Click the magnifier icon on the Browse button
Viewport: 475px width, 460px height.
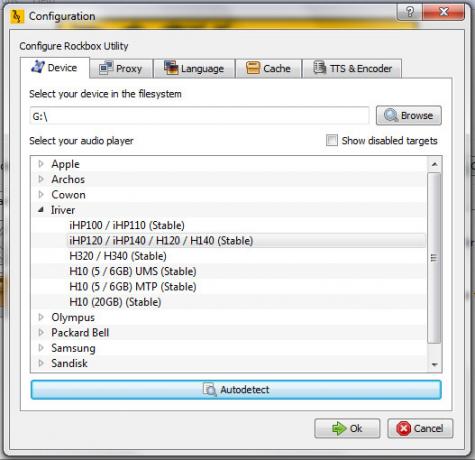[390, 115]
